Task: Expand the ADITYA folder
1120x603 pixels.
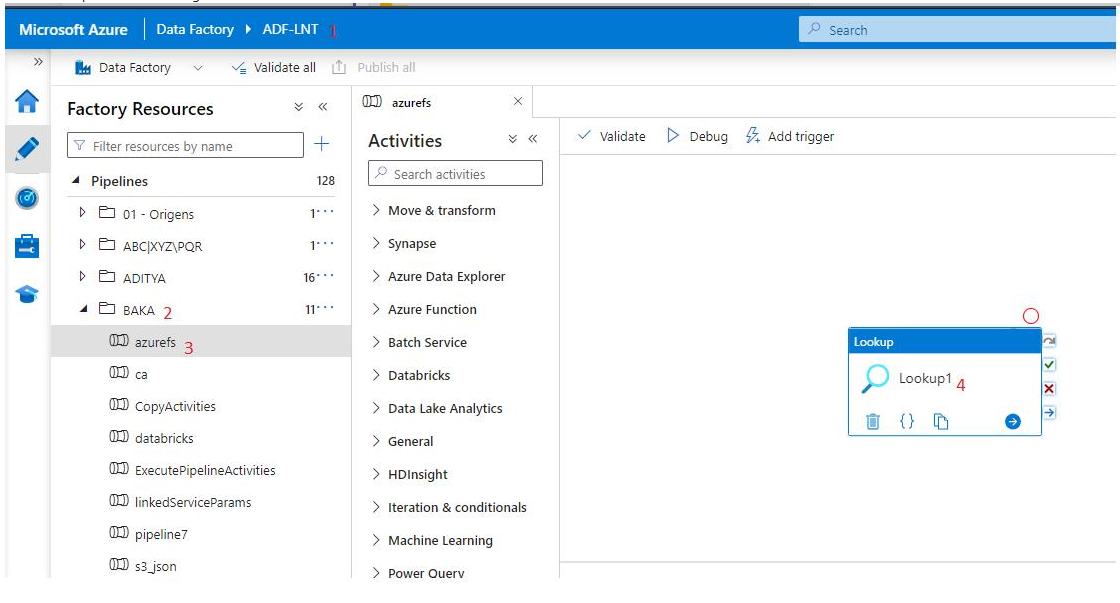Action: click(82, 276)
